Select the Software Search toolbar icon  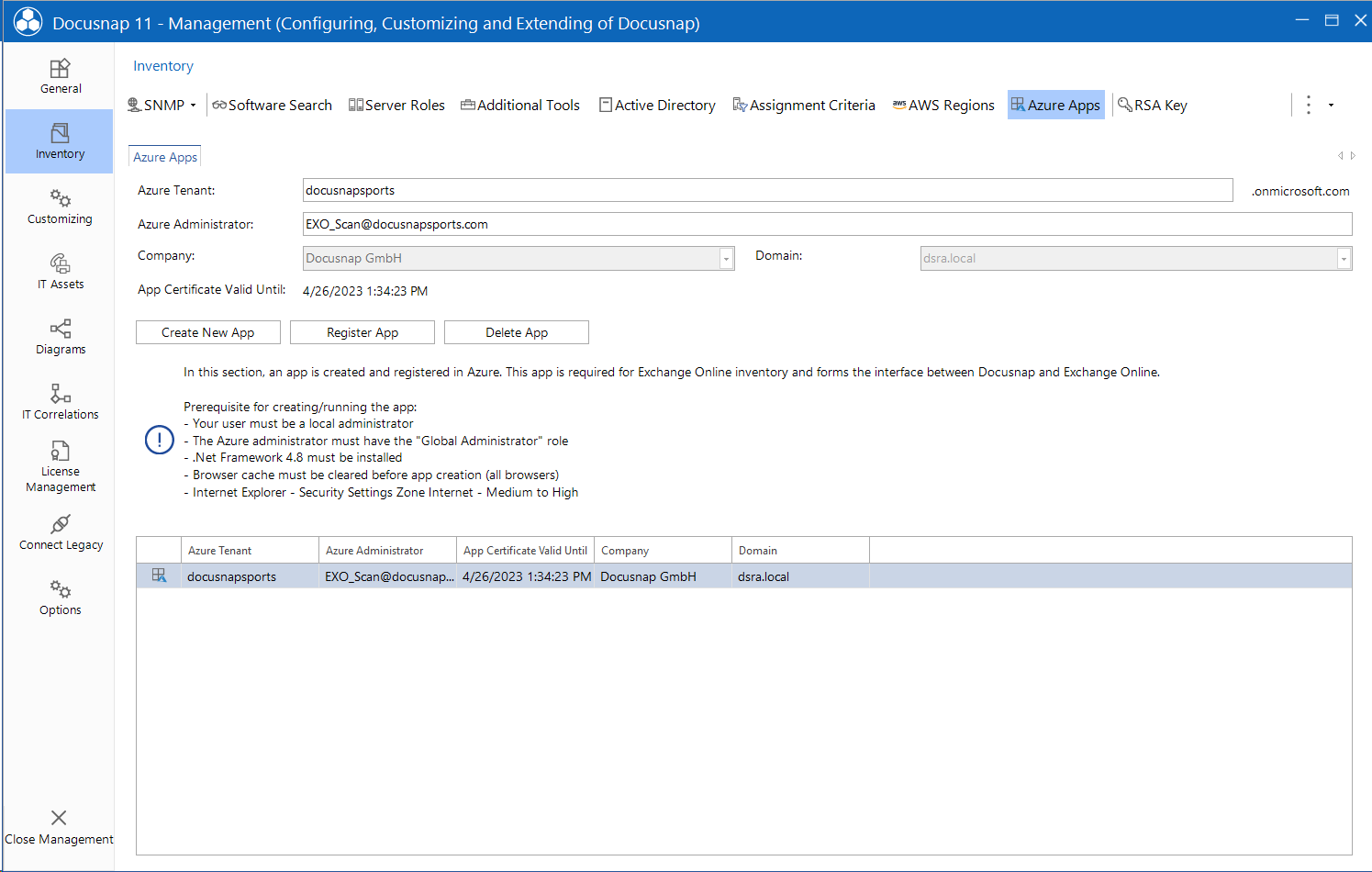point(272,105)
